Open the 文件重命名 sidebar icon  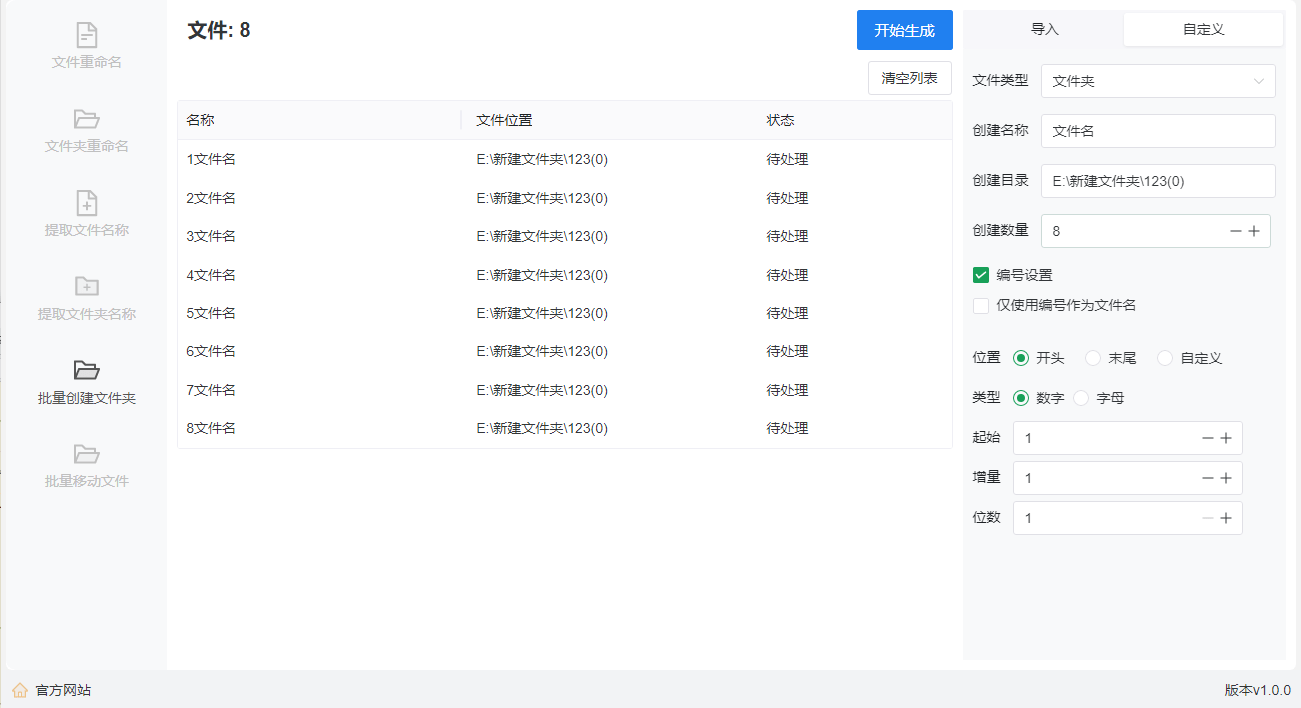(87, 36)
